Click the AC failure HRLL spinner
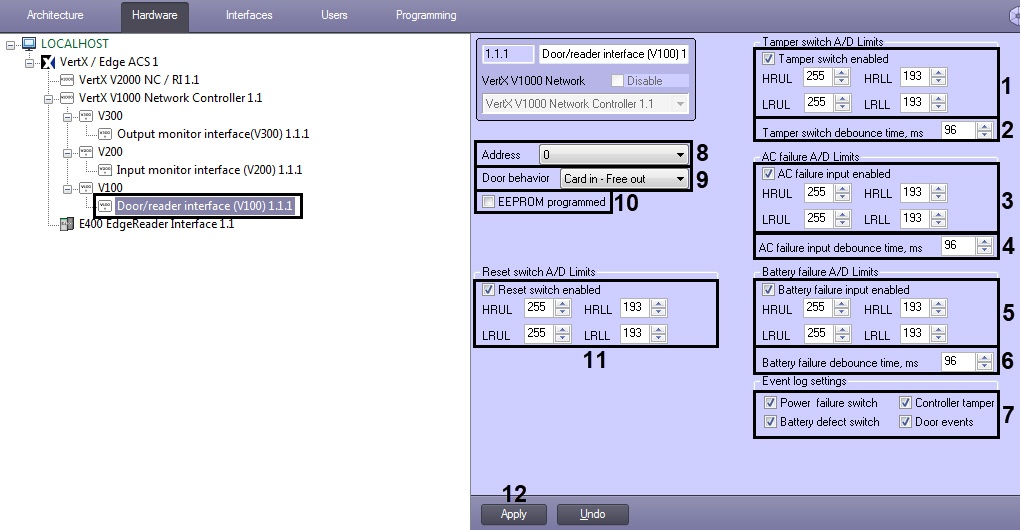This screenshot has height=530, width=1020. [939, 192]
